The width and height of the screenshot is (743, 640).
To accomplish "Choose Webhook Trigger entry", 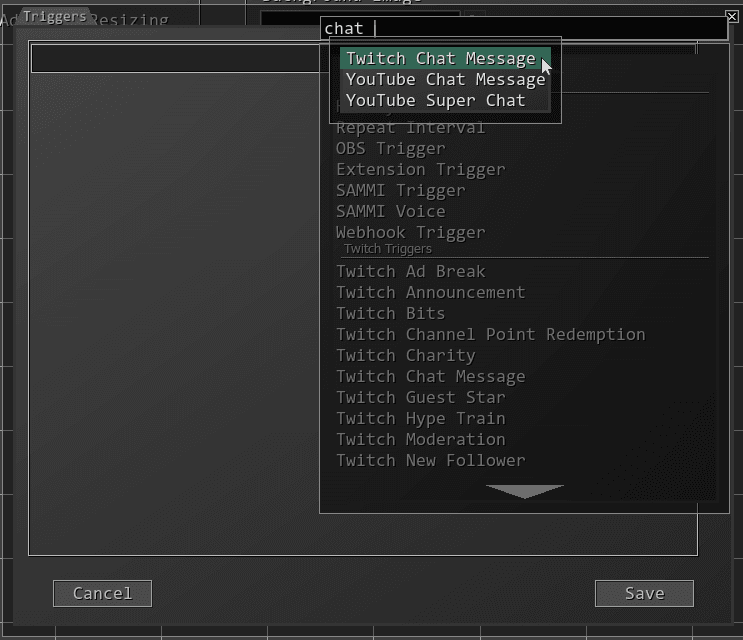I will (x=411, y=233).
